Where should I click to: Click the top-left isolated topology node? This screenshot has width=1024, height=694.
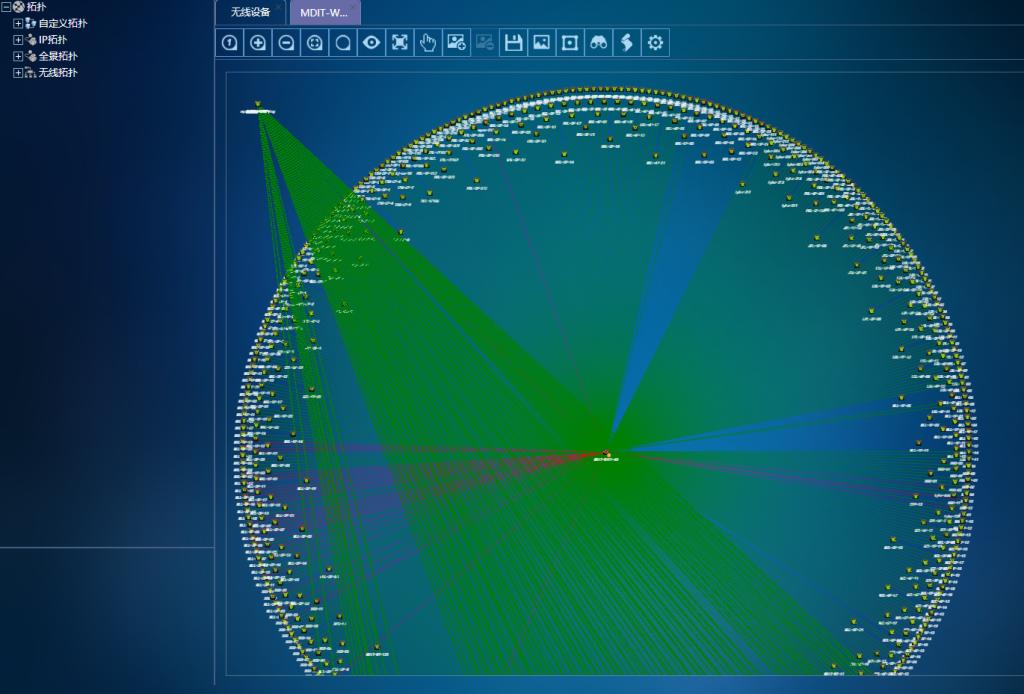tap(258, 108)
